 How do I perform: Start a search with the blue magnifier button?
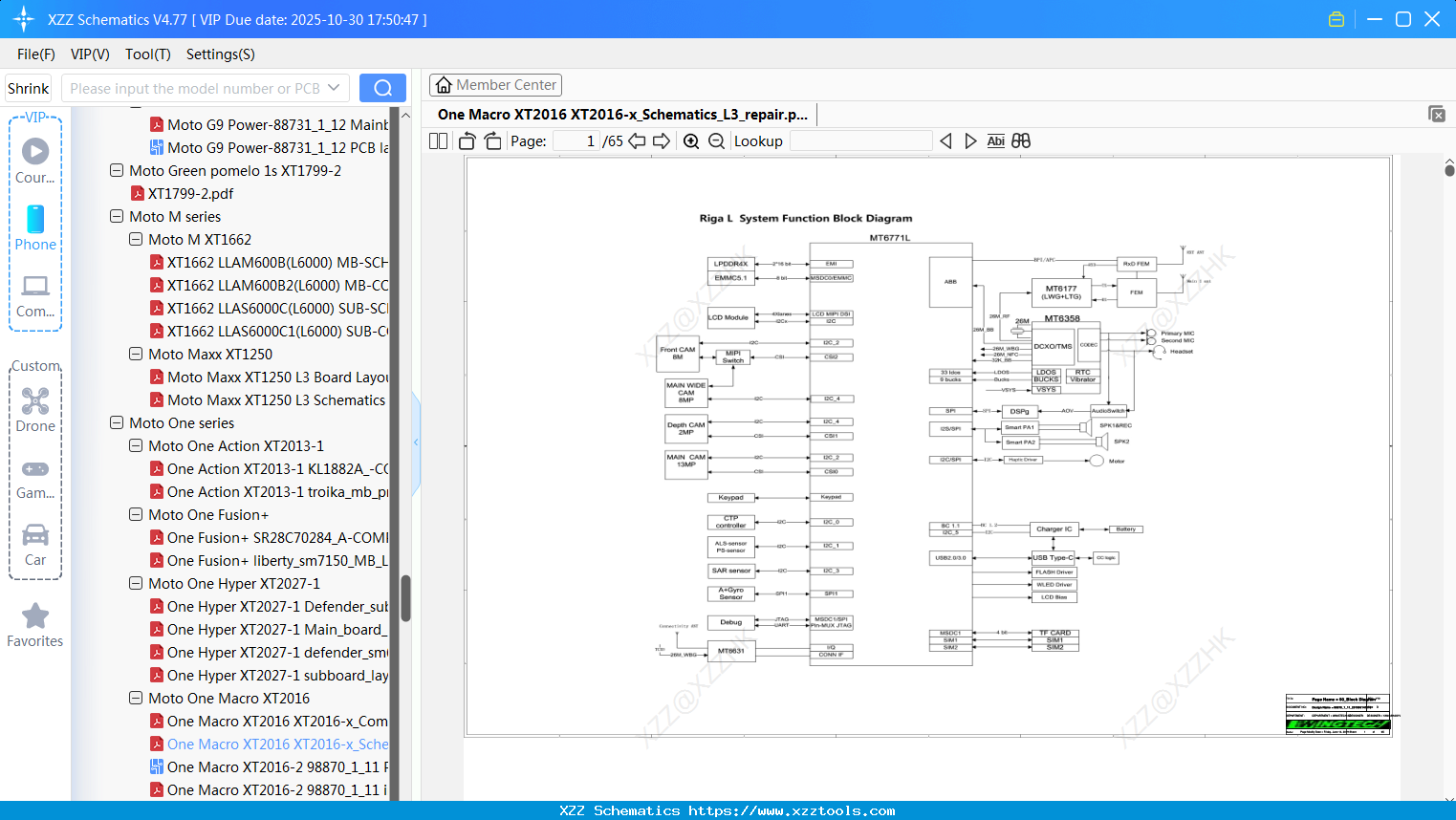pos(382,87)
